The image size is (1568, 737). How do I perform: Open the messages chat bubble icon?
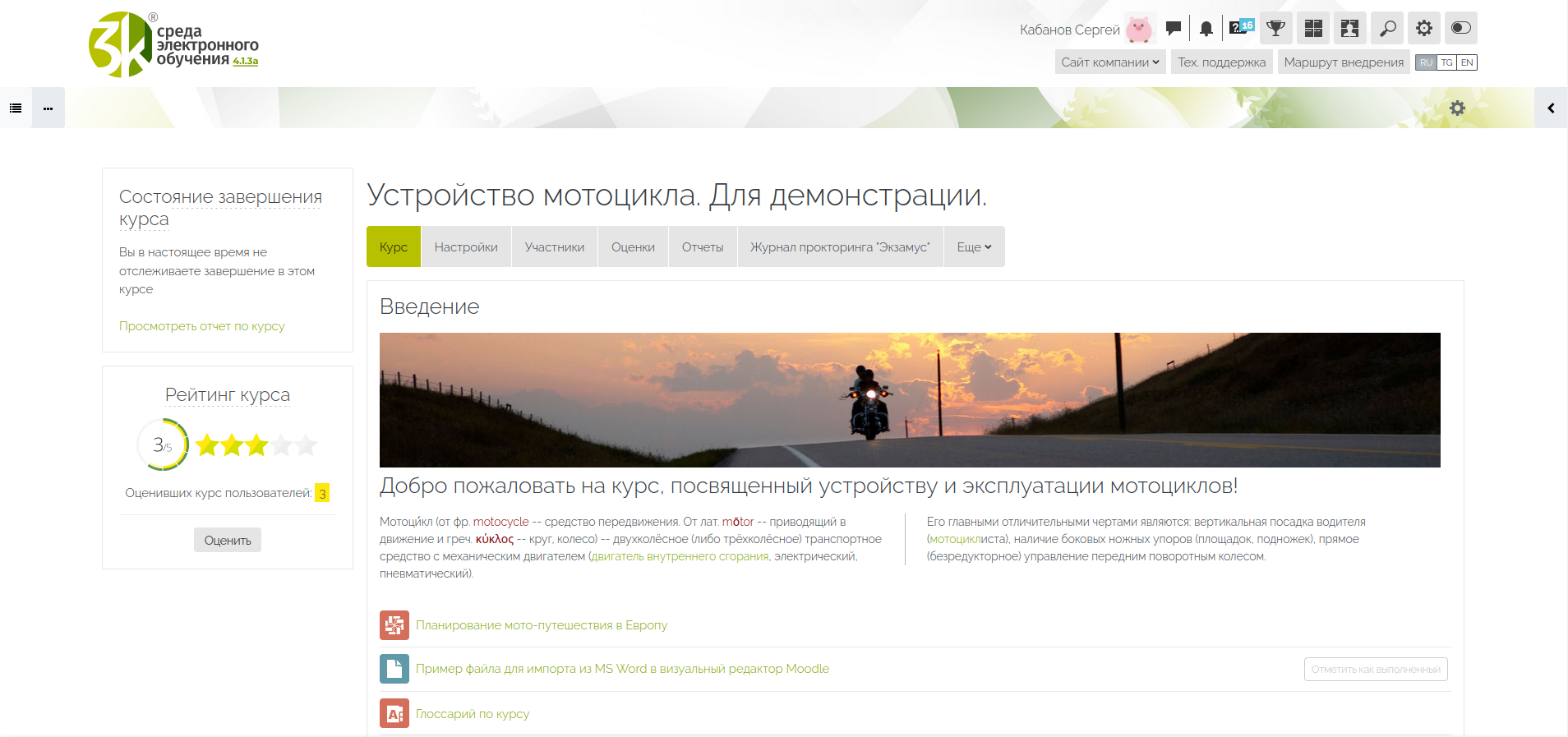tap(1174, 29)
